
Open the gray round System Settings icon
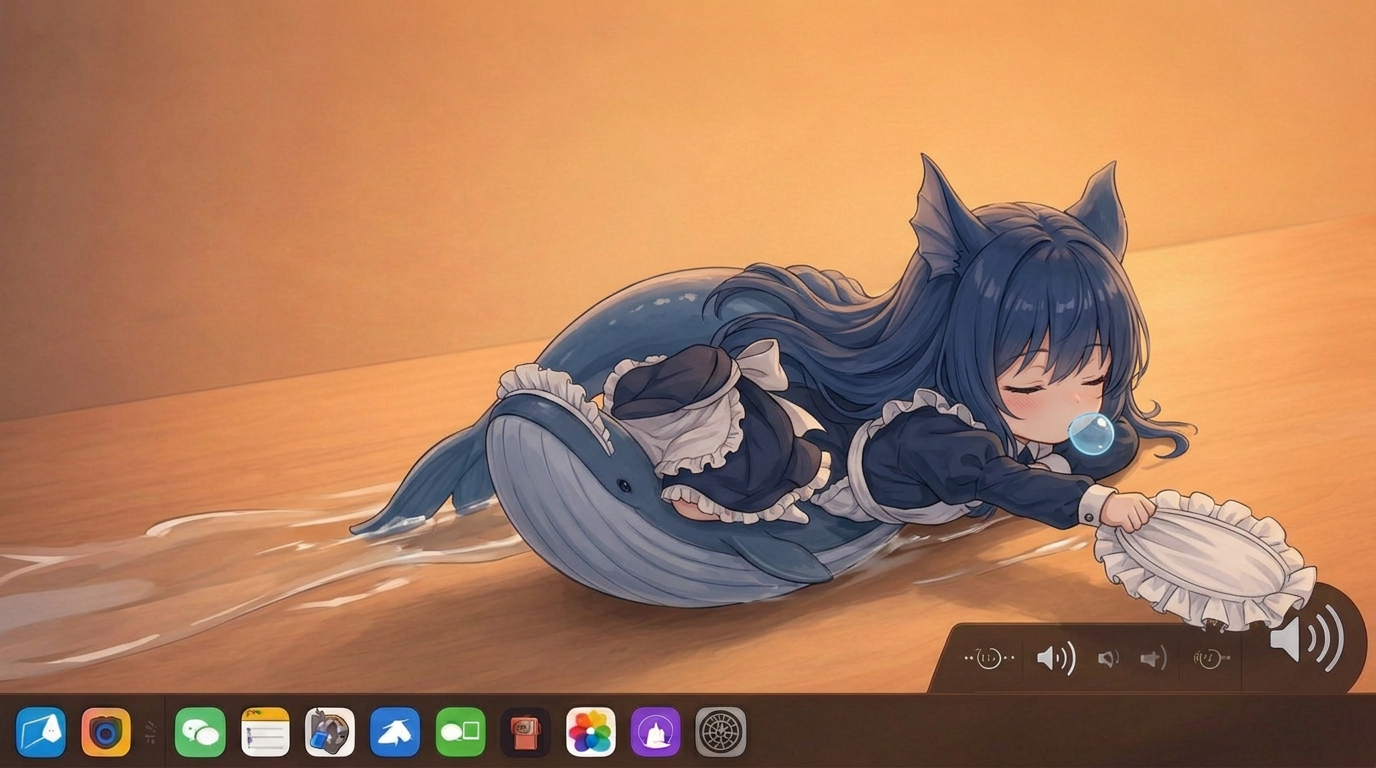(721, 732)
